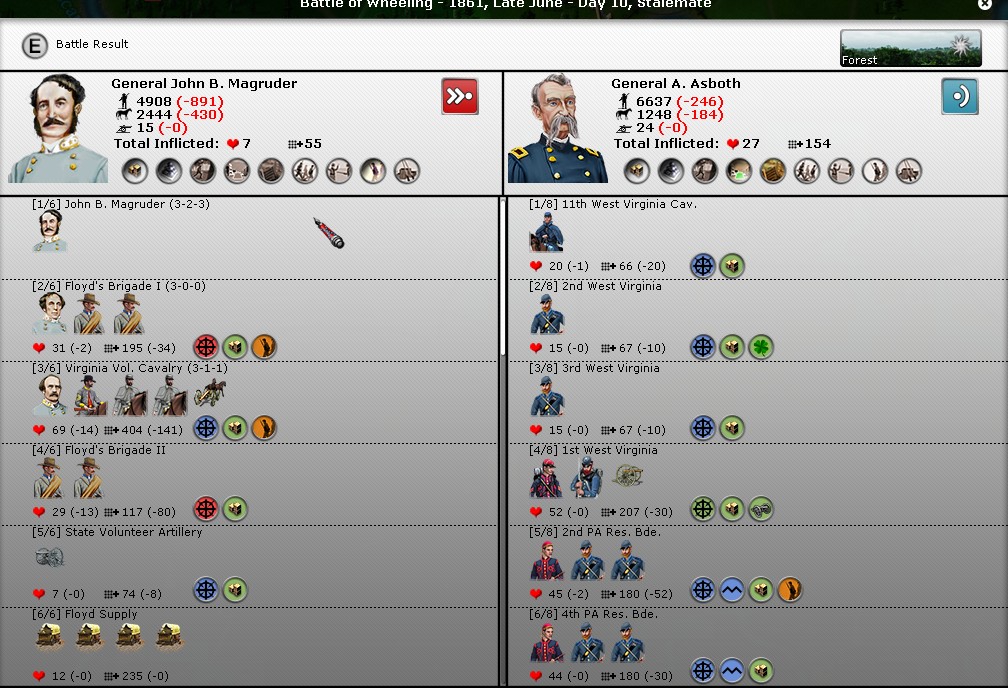The height and width of the screenshot is (688, 1008).
Task: Click the first round ability icon under Magruder's totals
Action: (135, 171)
